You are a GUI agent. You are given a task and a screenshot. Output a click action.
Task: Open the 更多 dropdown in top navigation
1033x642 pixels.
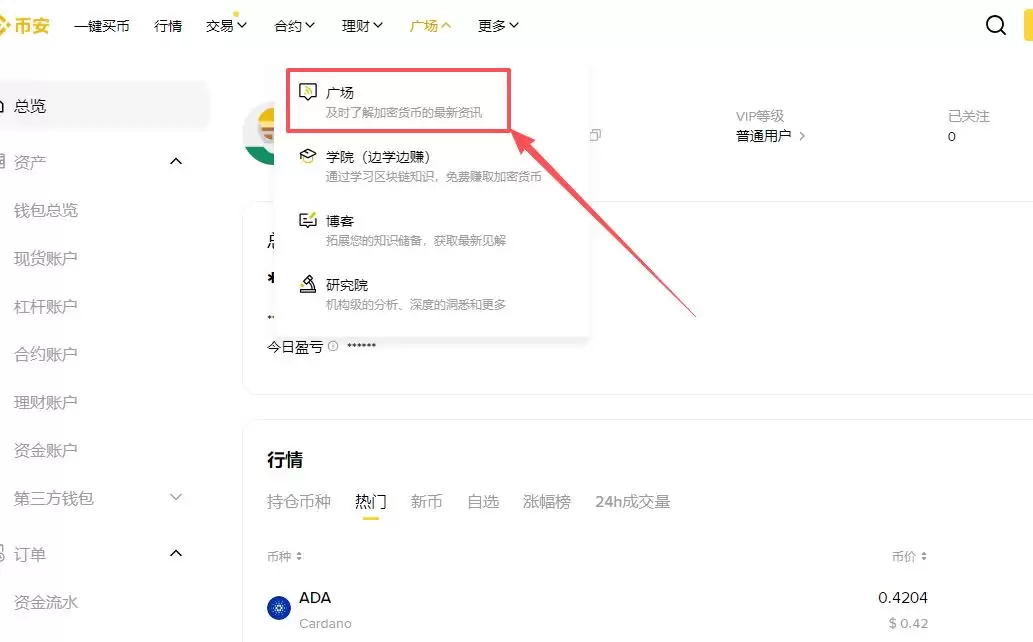497,26
